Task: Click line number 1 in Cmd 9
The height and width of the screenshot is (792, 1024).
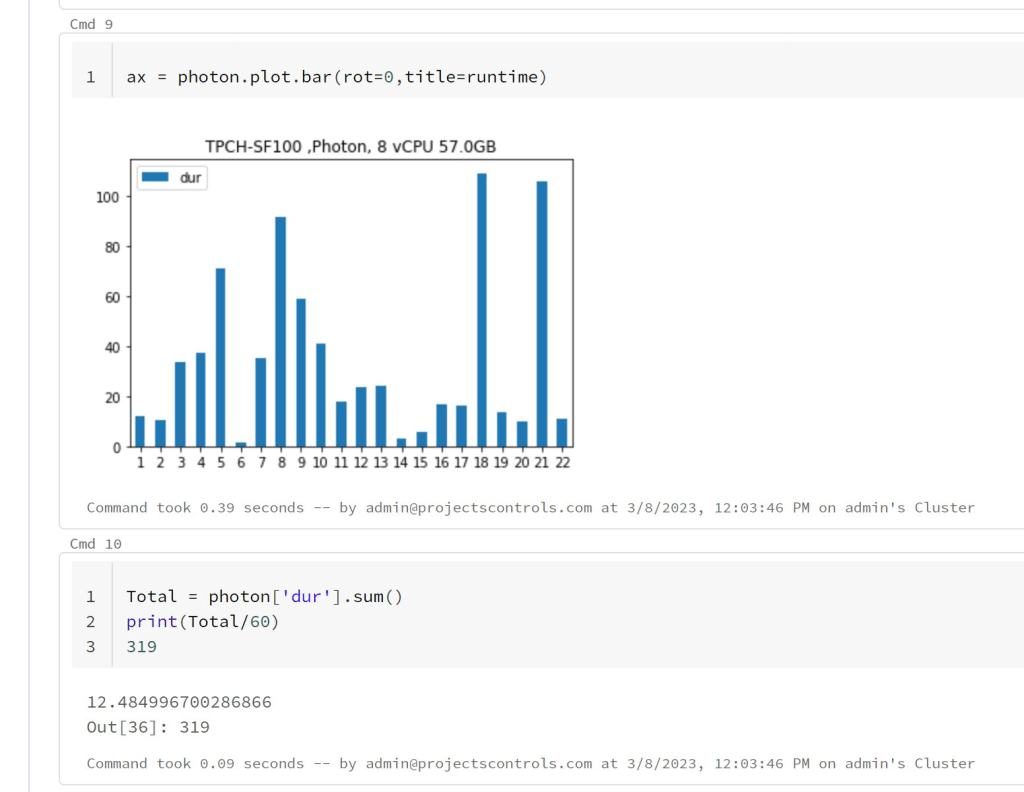Action: click(x=91, y=76)
